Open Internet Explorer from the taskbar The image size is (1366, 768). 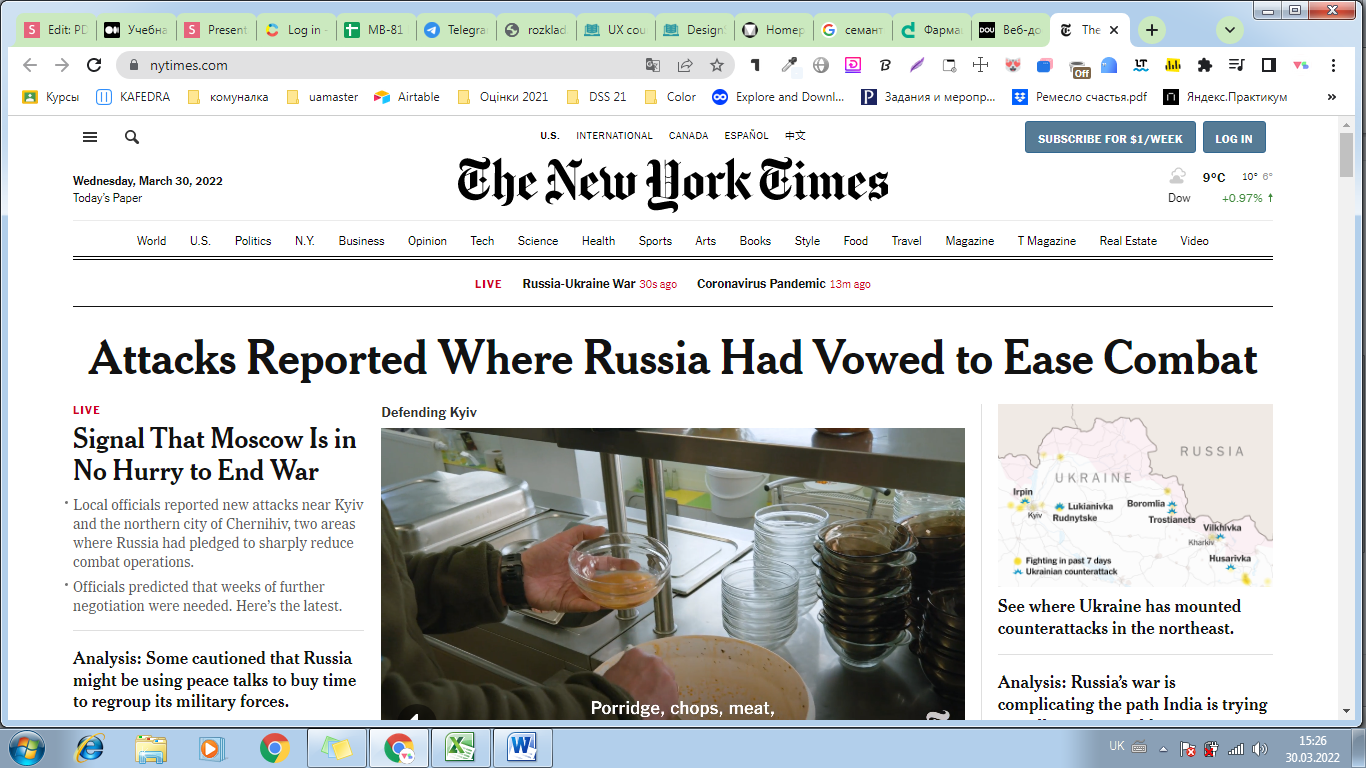pos(90,747)
